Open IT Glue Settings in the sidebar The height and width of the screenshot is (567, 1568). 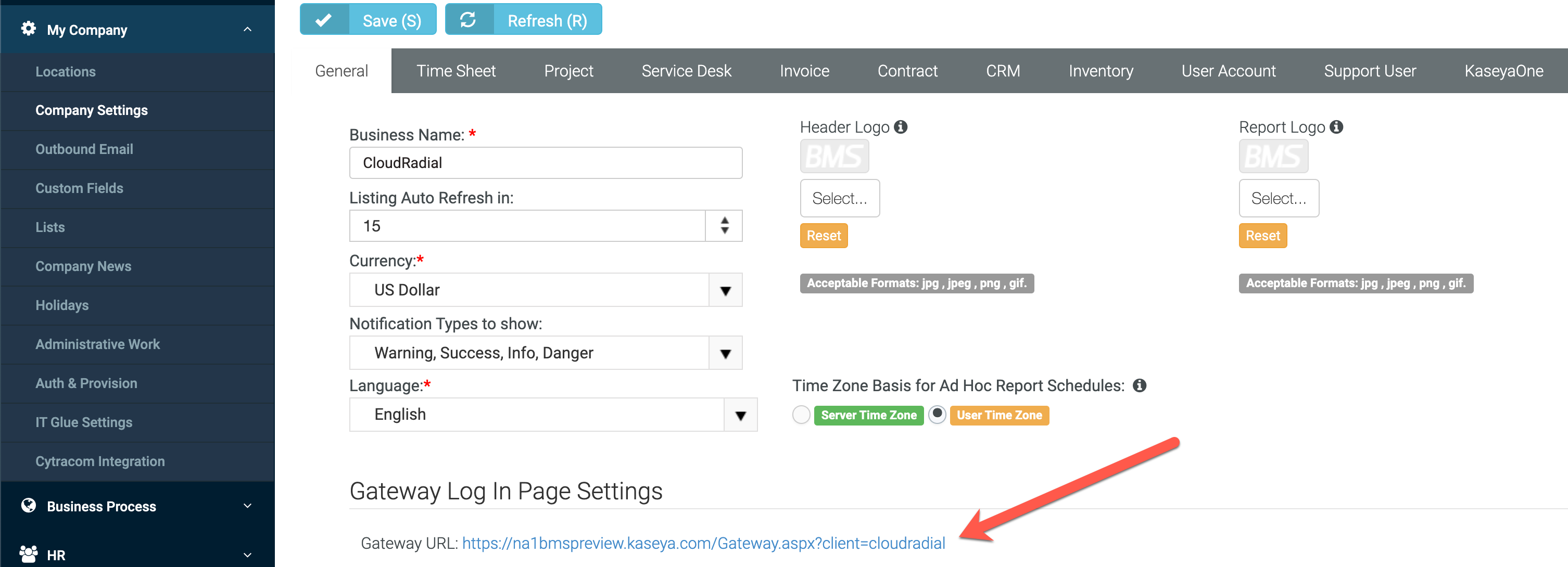point(137,422)
